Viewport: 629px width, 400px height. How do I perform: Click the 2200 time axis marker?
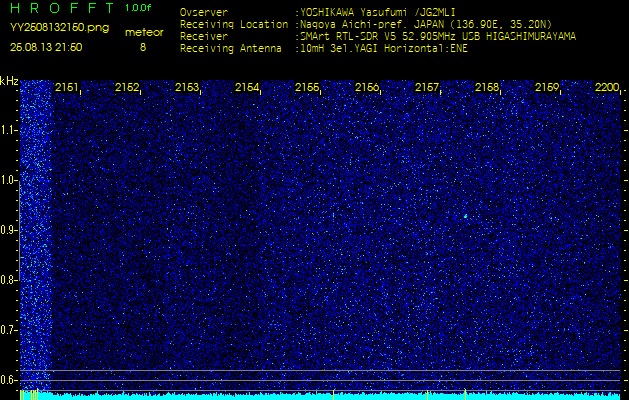607,87
